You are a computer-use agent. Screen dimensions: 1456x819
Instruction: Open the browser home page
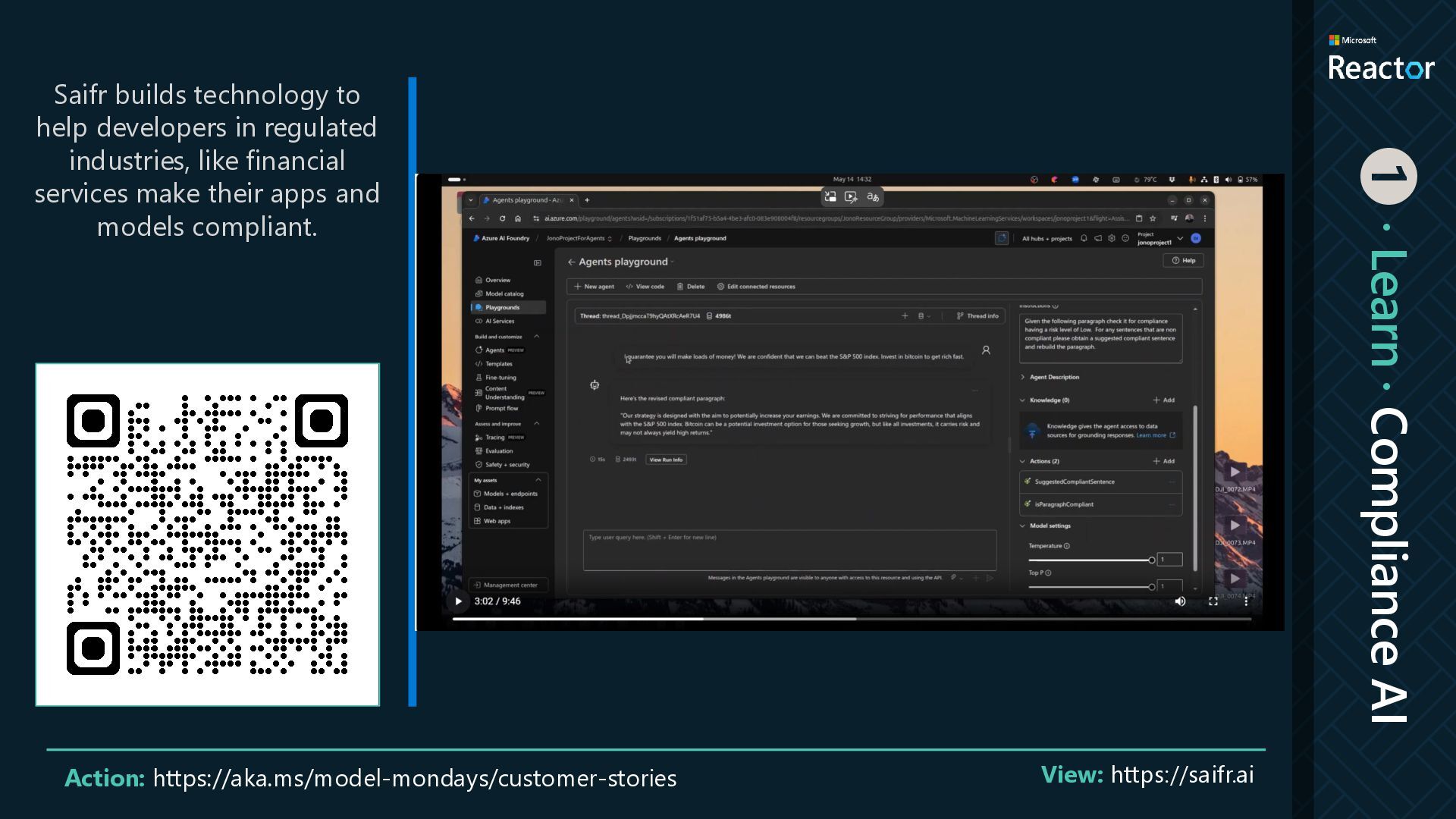pyautogui.click(x=518, y=218)
